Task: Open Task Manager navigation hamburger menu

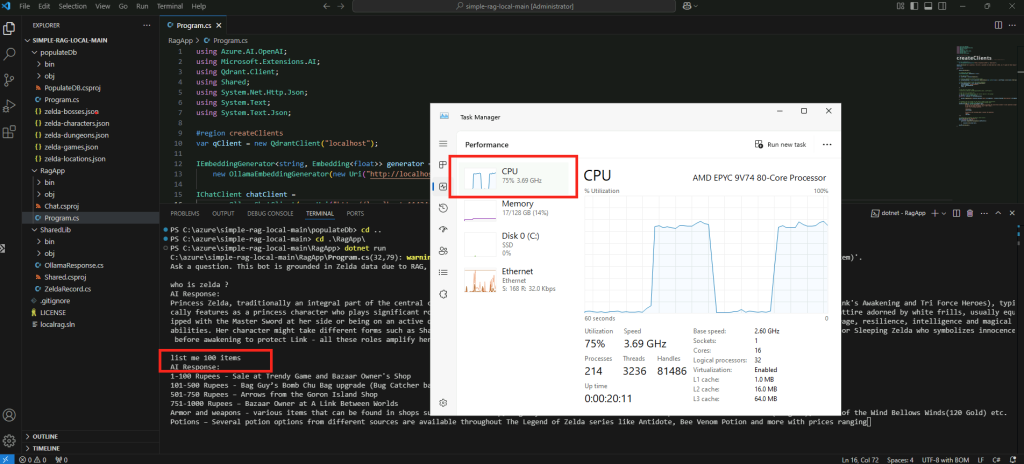Action: [x=443, y=144]
